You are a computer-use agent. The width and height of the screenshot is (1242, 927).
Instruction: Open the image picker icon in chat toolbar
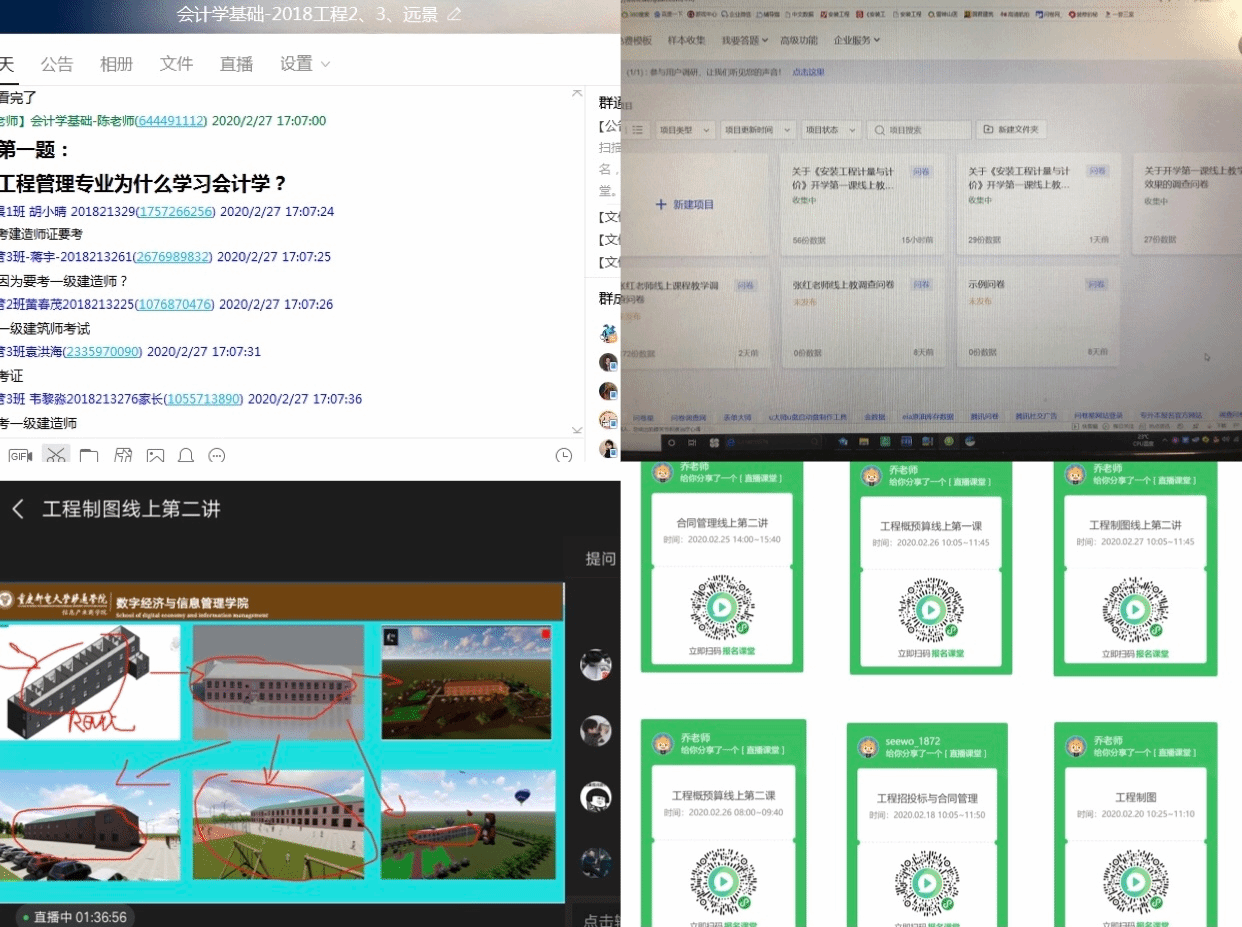(x=155, y=455)
